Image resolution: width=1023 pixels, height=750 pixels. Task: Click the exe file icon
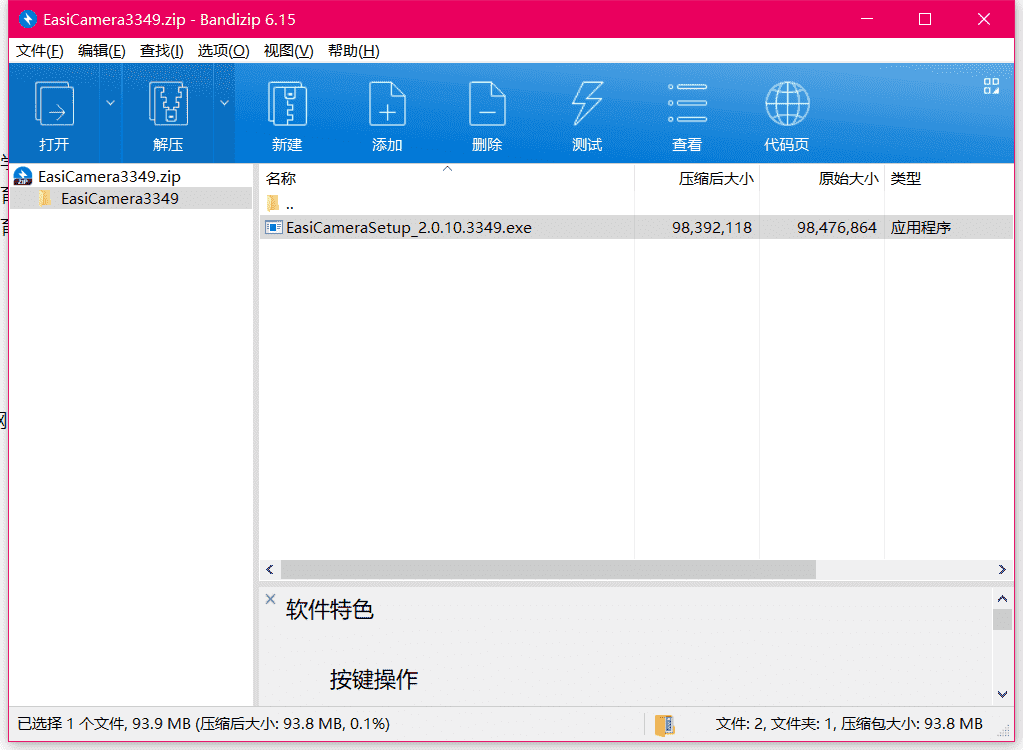[x=273, y=228]
